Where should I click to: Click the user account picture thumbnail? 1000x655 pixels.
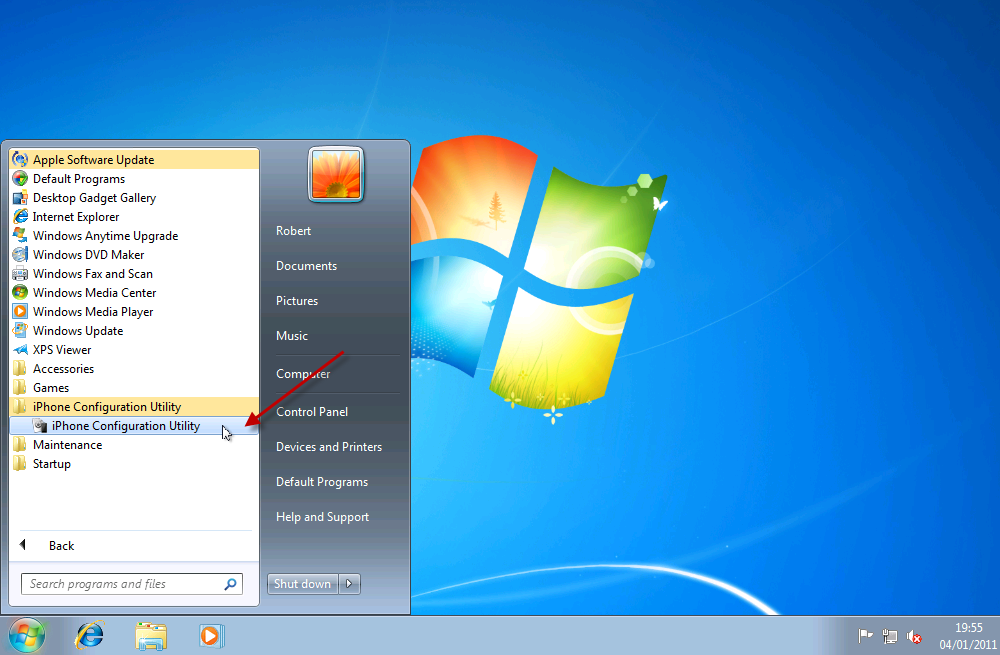336,174
